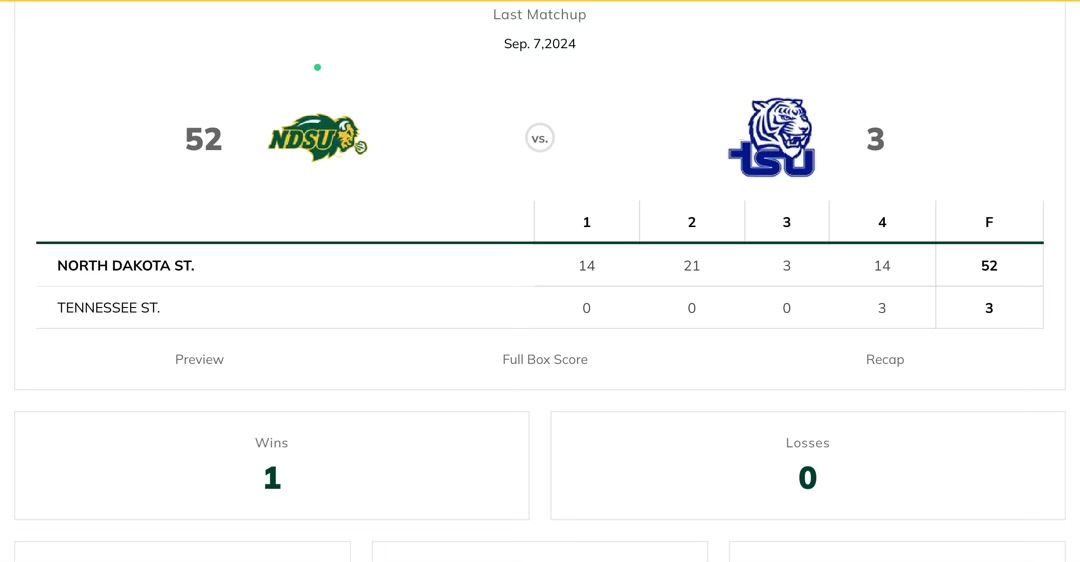This screenshot has width=1080, height=562.
Task: Click the TSU Tigers logo
Action: tap(772, 138)
